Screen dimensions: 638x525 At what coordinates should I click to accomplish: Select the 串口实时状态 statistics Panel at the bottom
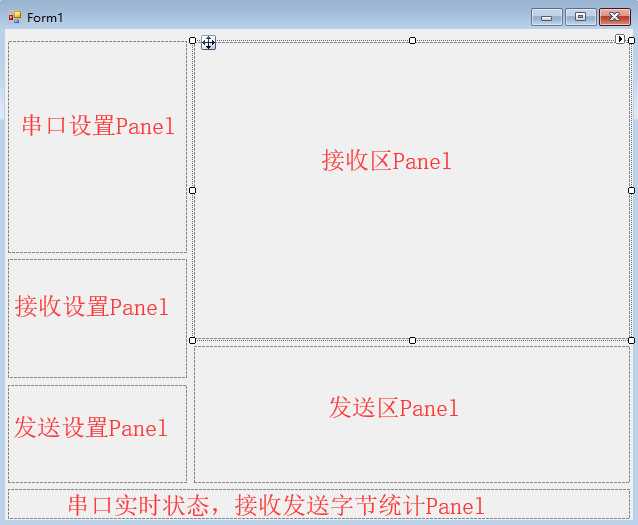tap(319, 504)
